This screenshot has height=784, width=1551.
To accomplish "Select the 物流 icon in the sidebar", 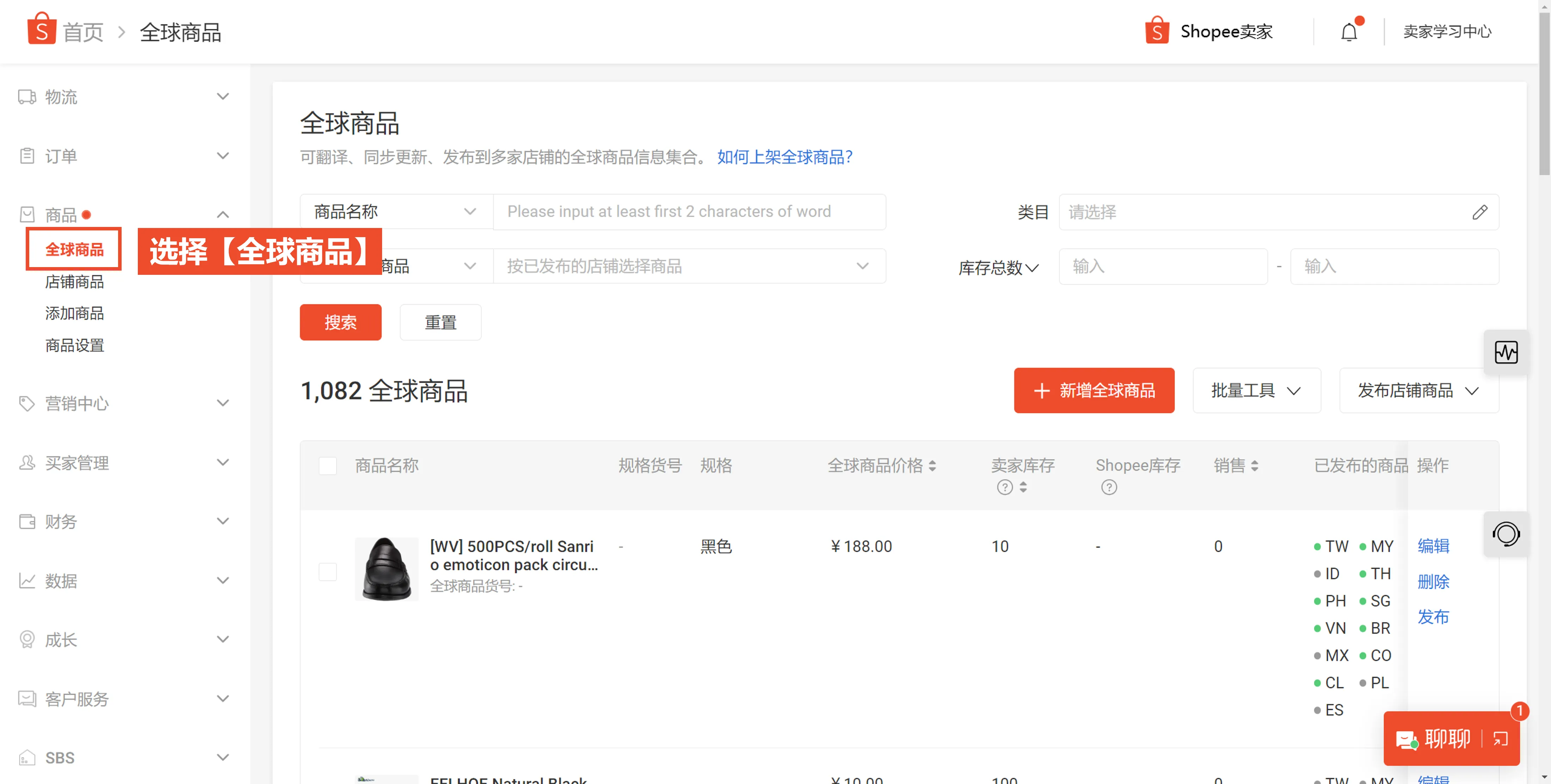I will tap(26, 96).
